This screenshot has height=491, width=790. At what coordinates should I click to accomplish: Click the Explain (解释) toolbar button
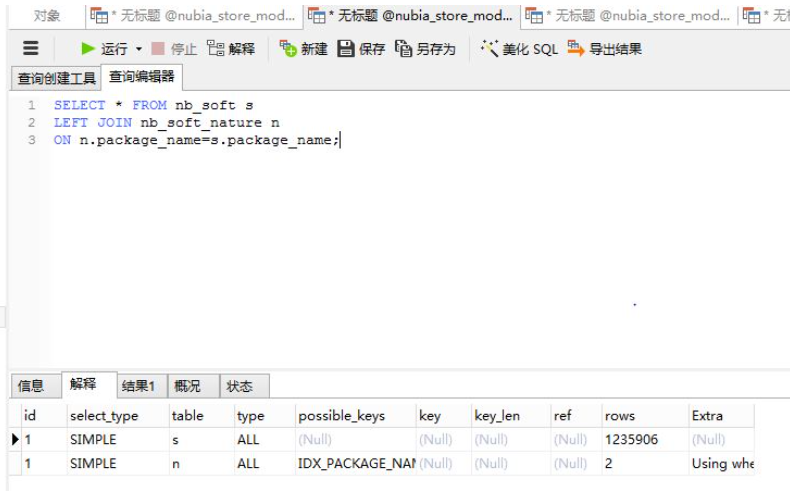point(231,49)
